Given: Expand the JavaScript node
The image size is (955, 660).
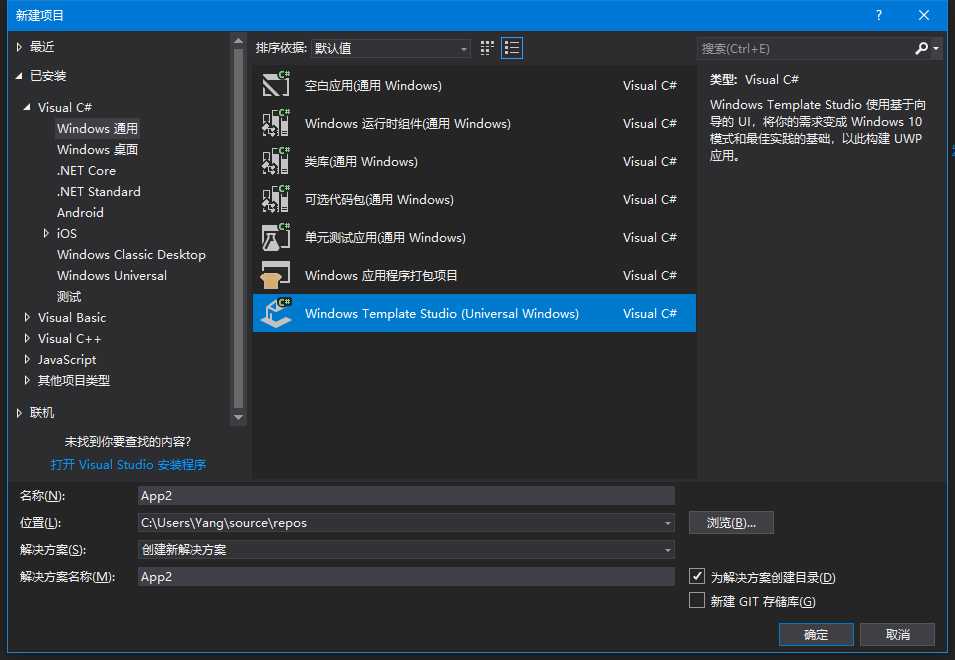Looking at the screenshot, I should [x=27, y=359].
